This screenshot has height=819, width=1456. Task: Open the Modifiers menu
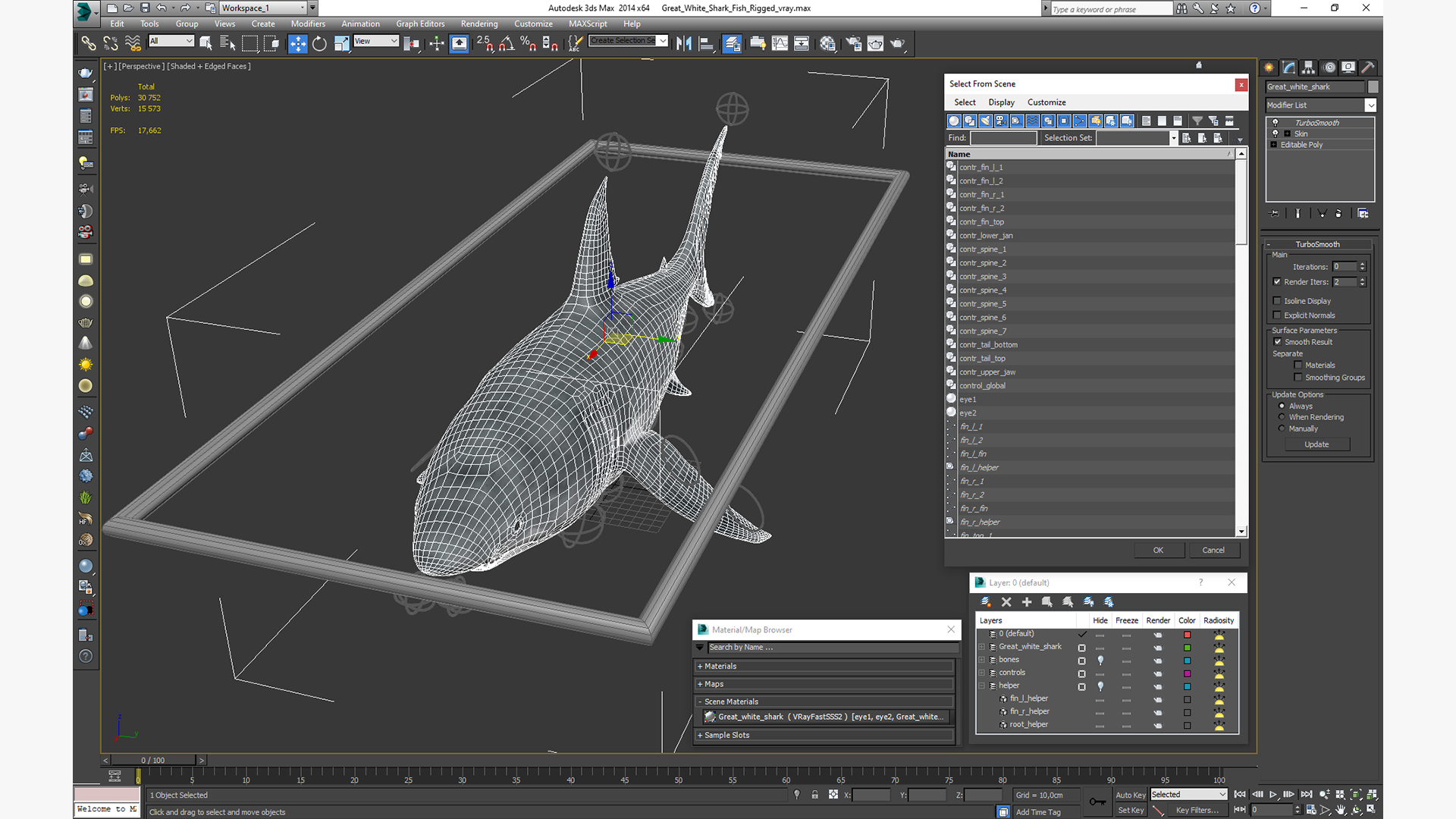(308, 24)
